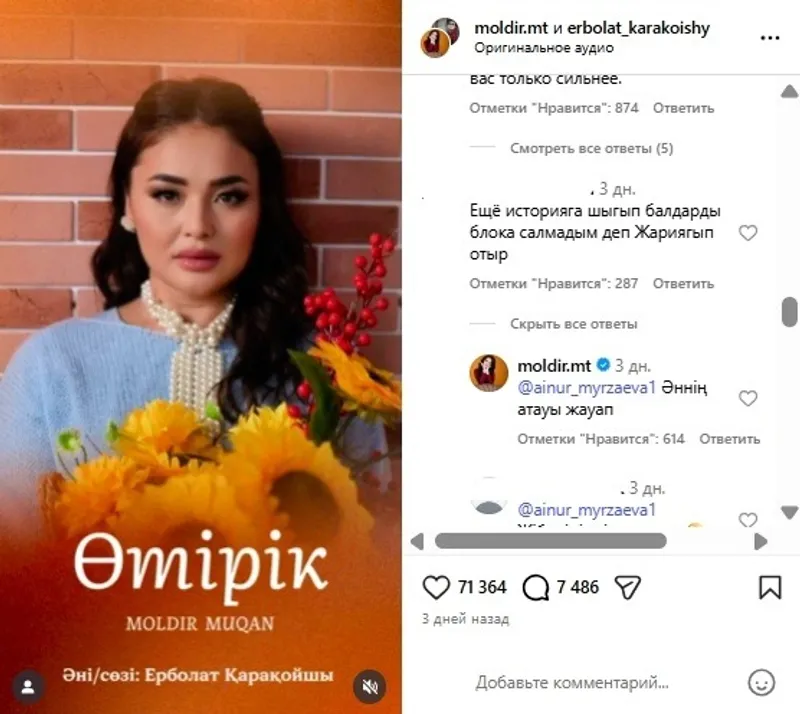Open erbolat_karakoishy profile from header

638,28
